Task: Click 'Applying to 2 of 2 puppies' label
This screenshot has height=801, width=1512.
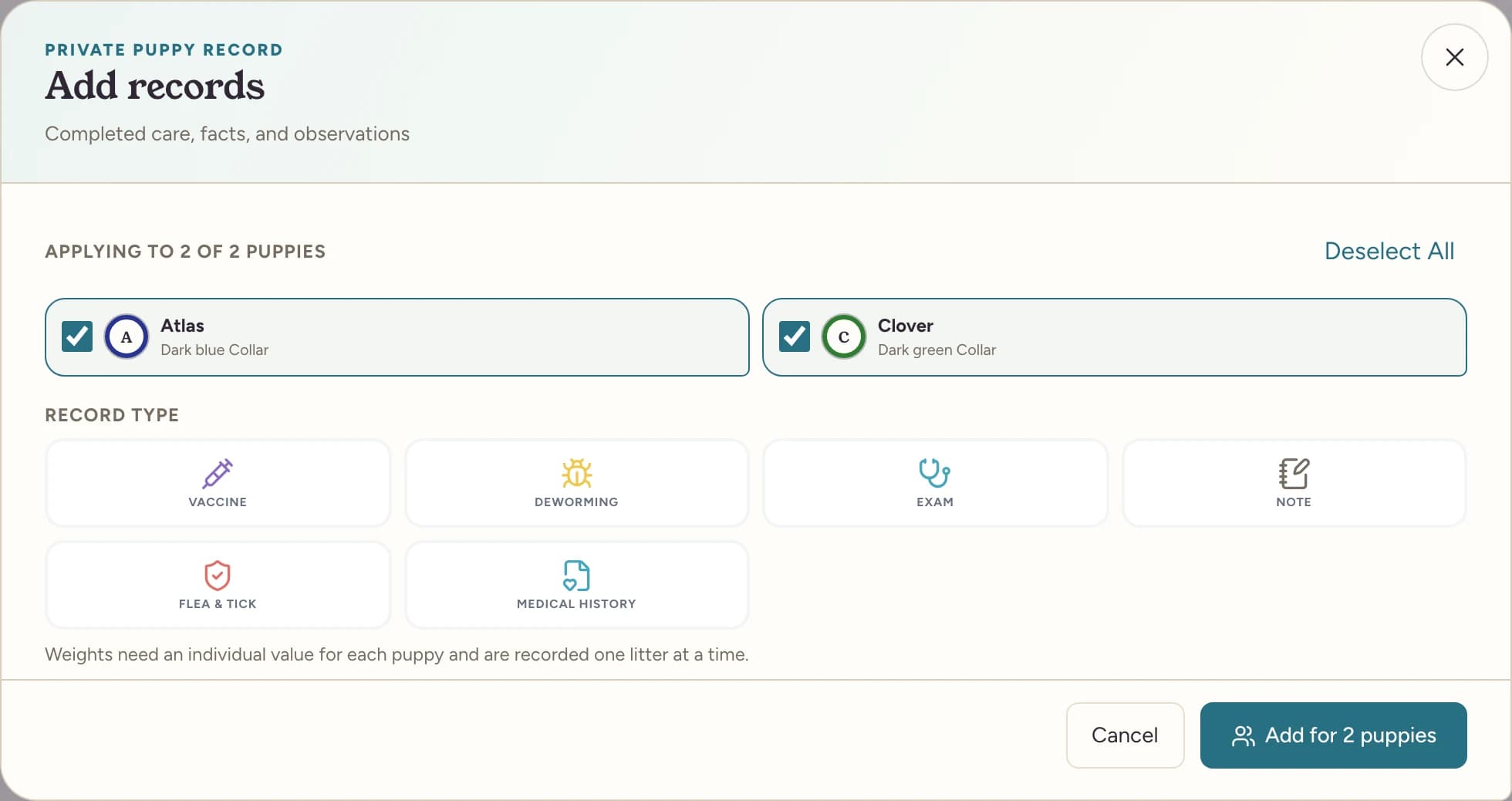Action: (185, 252)
